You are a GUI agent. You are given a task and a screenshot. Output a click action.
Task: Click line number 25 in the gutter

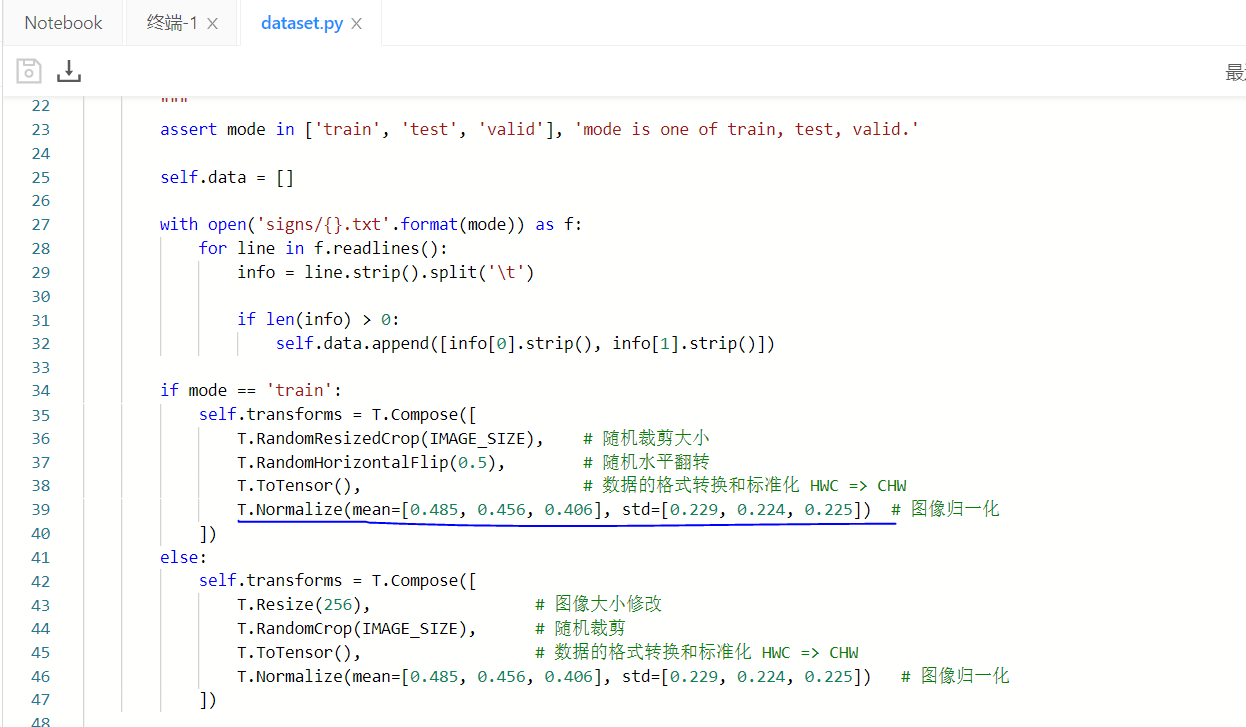point(40,177)
